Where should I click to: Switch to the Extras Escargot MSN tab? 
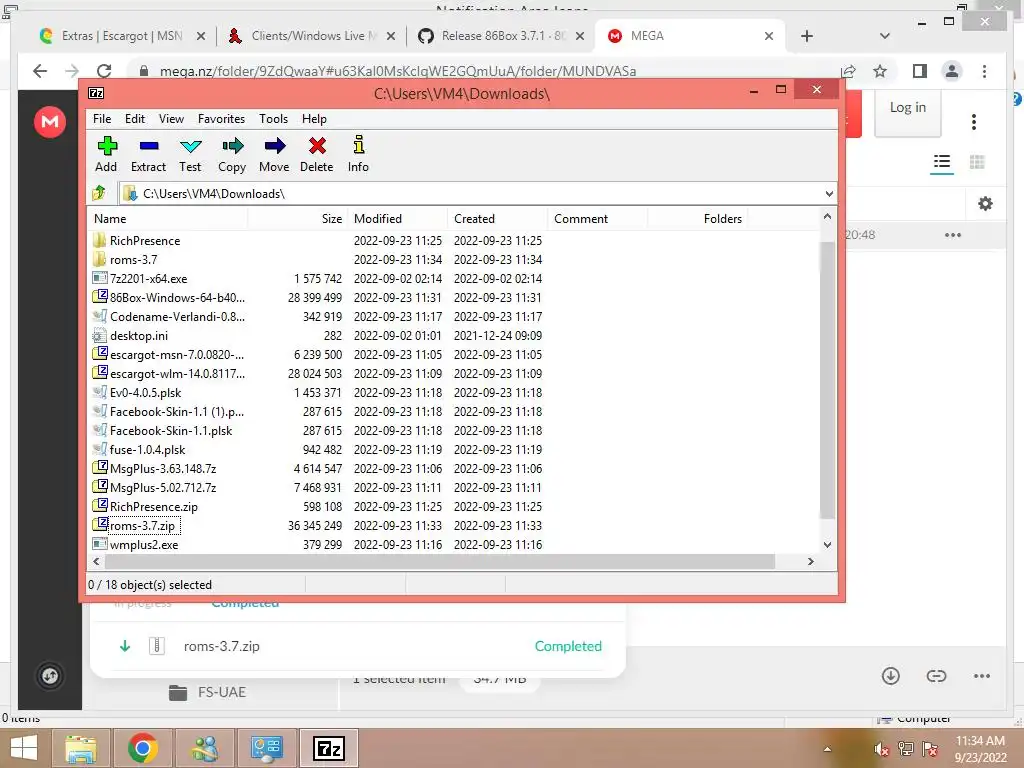click(x=121, y=36)
